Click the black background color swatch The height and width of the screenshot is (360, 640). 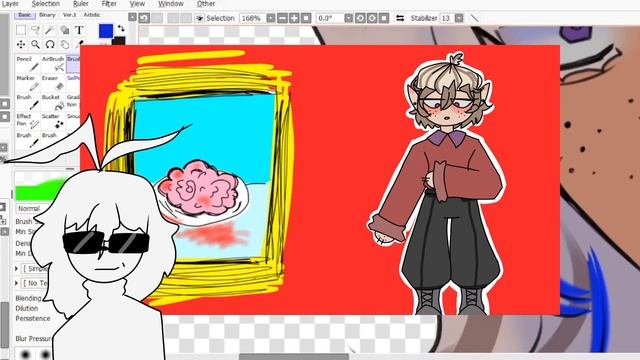119,40
